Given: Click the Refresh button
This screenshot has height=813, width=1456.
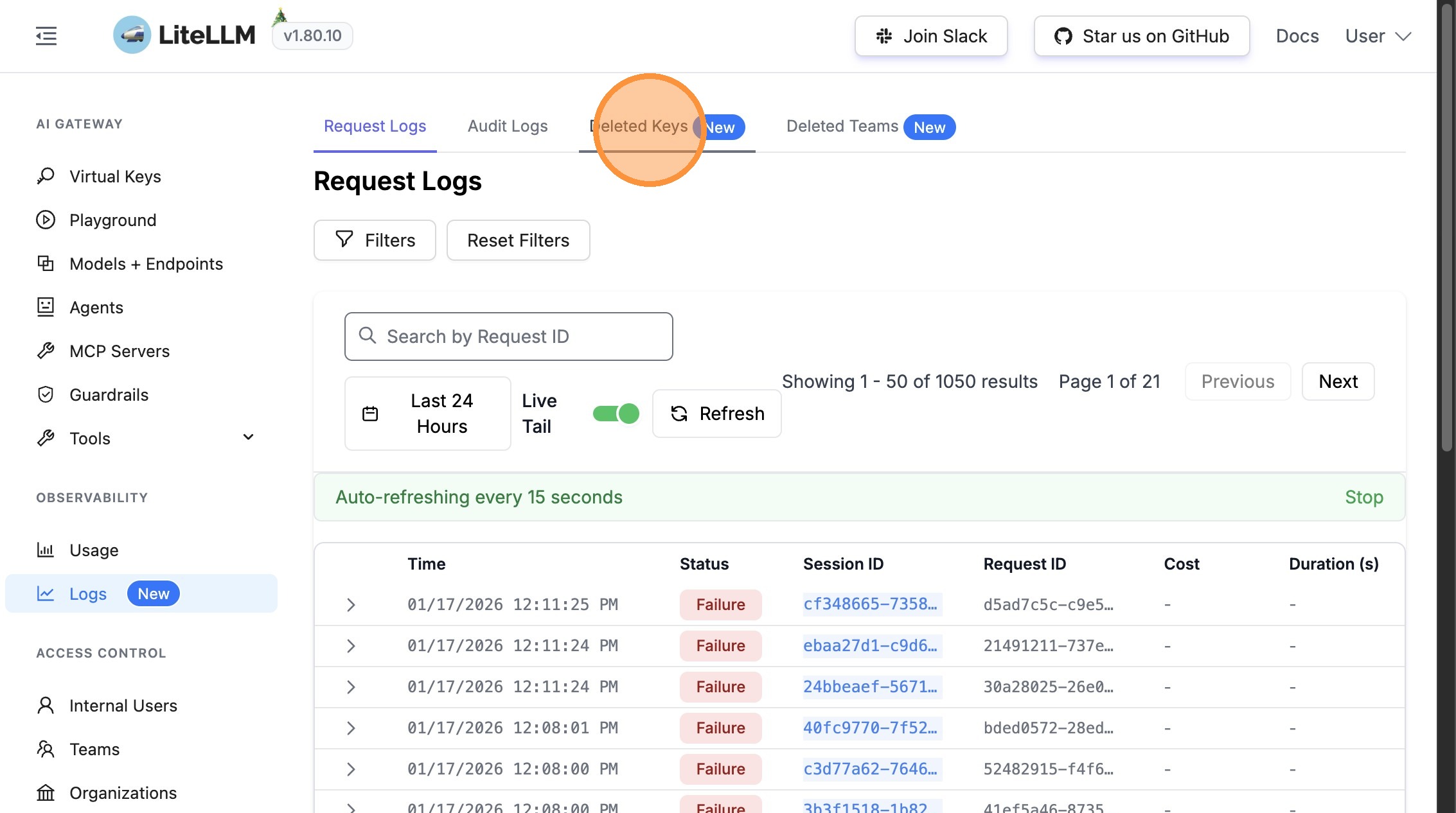Looking at the screenshot, I should tap(716, 414).
